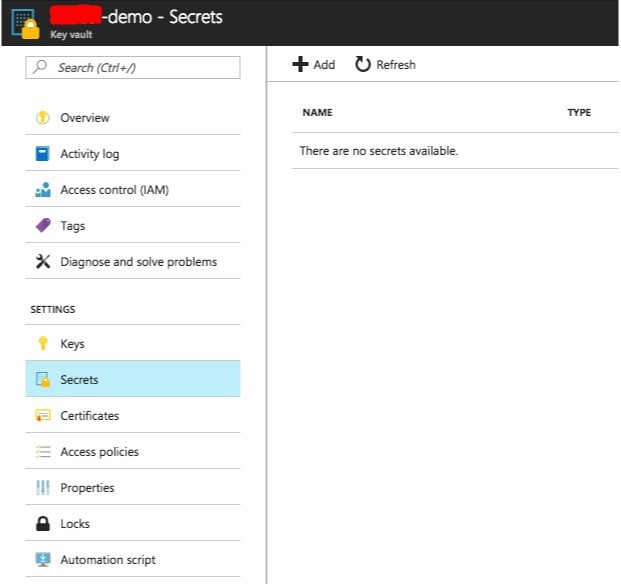Click the black Locks padlock icon
Viewport: 621px width, 584px height.
coord(43,523)
